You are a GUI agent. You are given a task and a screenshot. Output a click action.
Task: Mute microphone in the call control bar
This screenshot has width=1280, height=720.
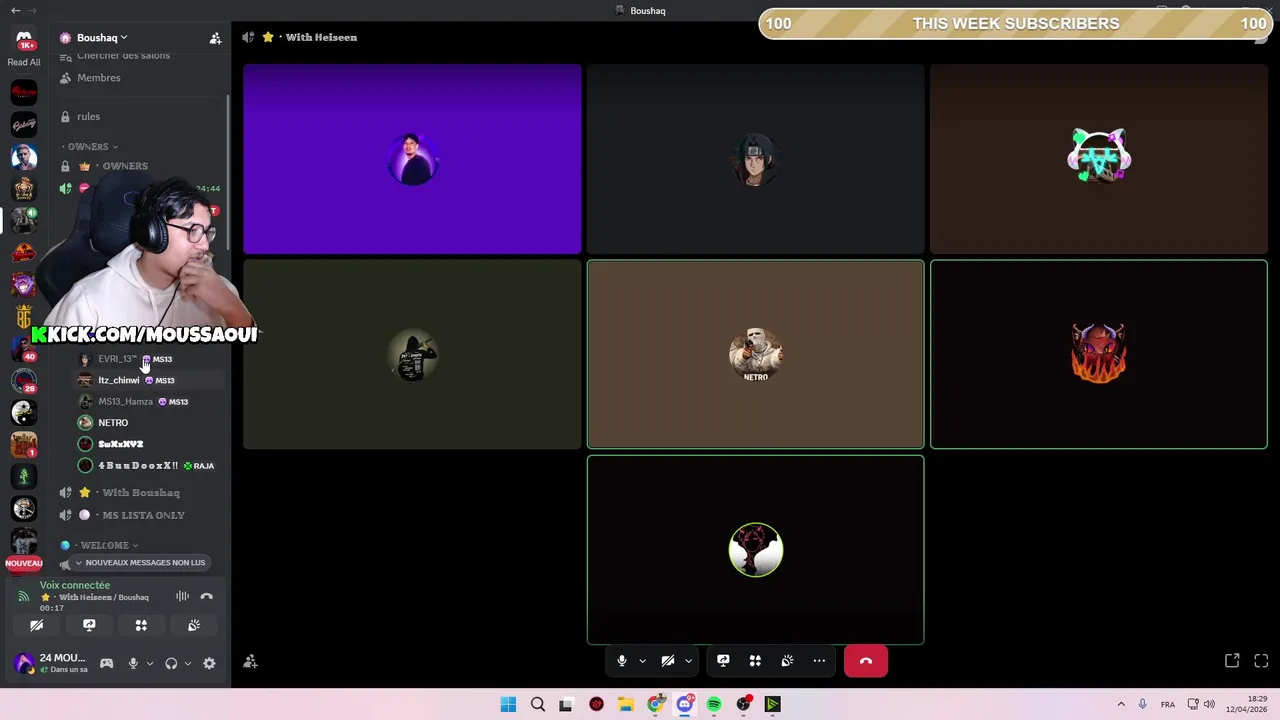click(622, 661)
